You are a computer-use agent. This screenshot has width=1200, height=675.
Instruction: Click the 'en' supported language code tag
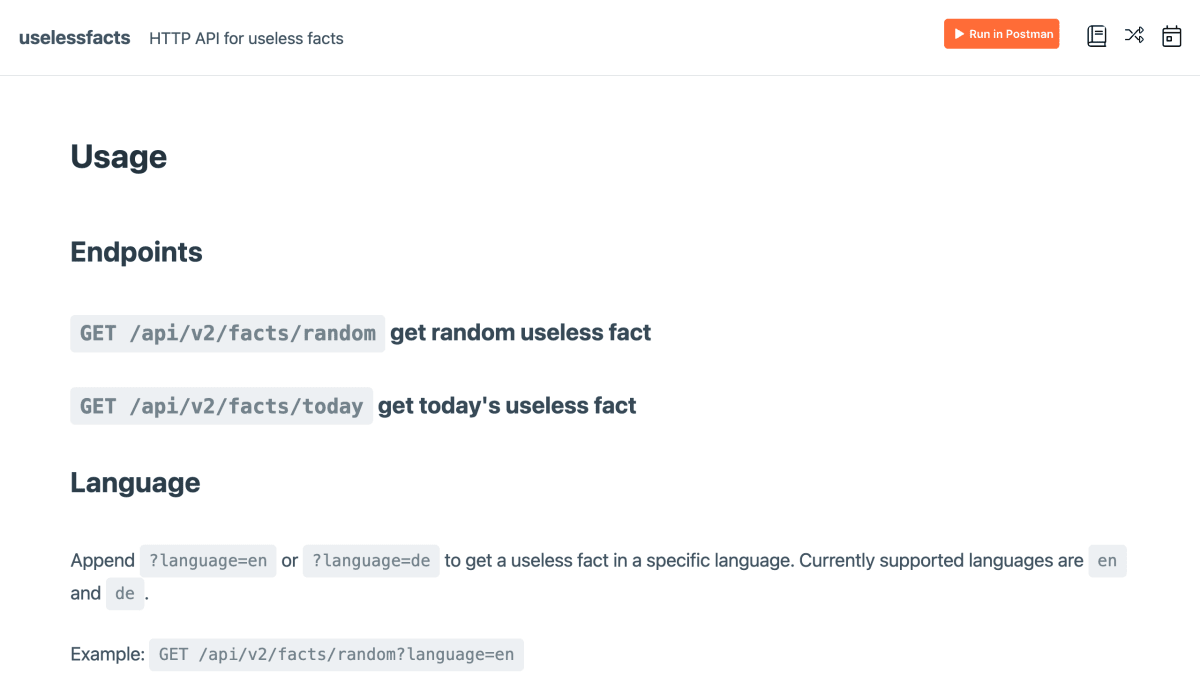(x=1107, y=561)
